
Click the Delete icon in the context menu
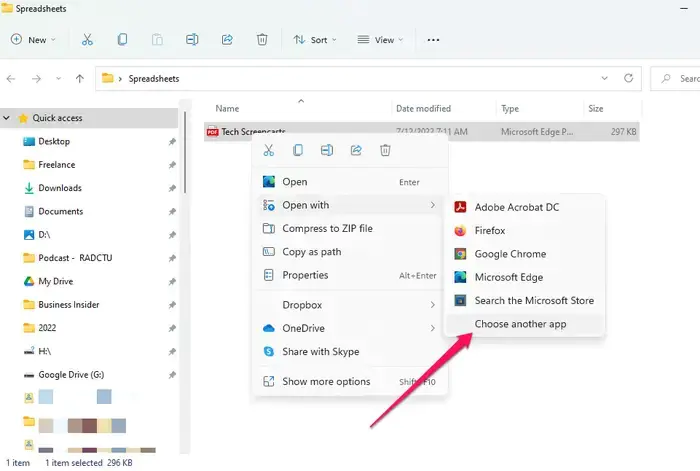(x=385, y=150)
